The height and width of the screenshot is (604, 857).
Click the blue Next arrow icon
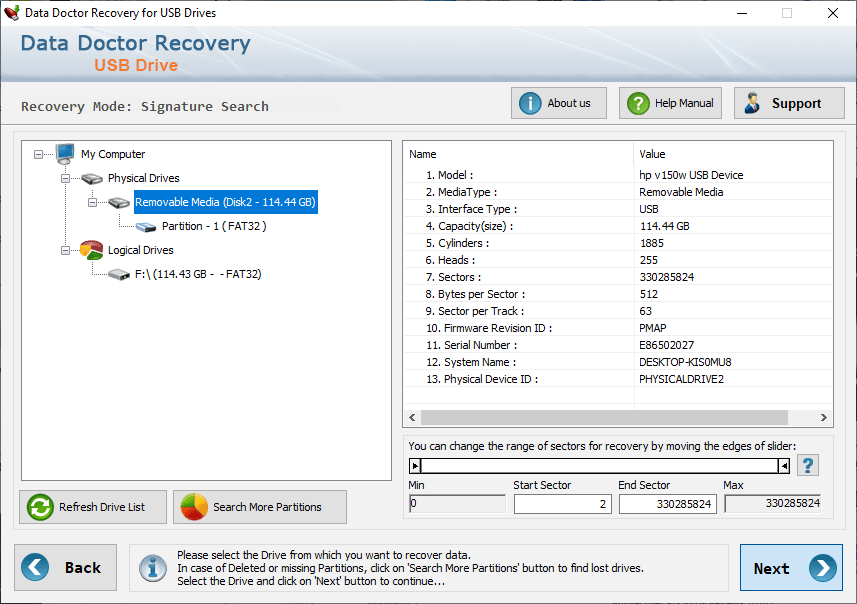click(823, 568)
